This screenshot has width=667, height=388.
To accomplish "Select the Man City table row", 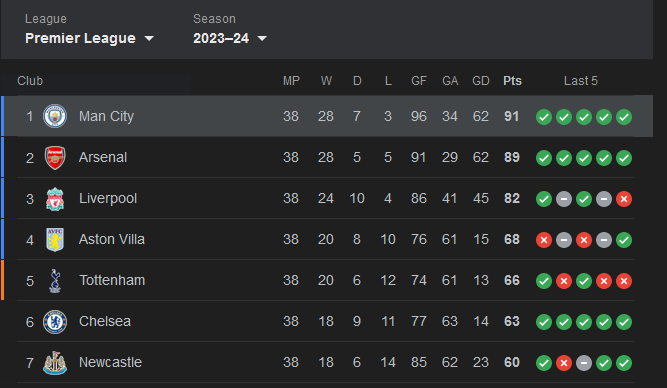I will [327, 116].
